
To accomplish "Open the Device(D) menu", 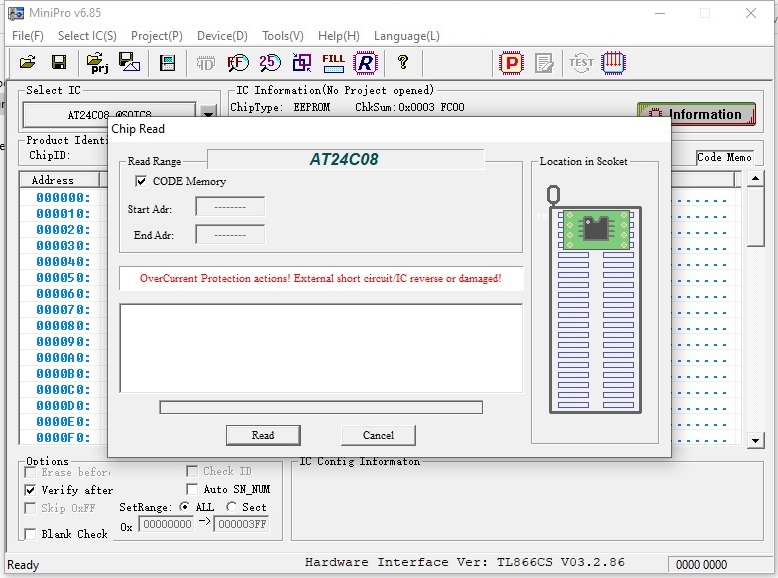I will pos(222,36).
